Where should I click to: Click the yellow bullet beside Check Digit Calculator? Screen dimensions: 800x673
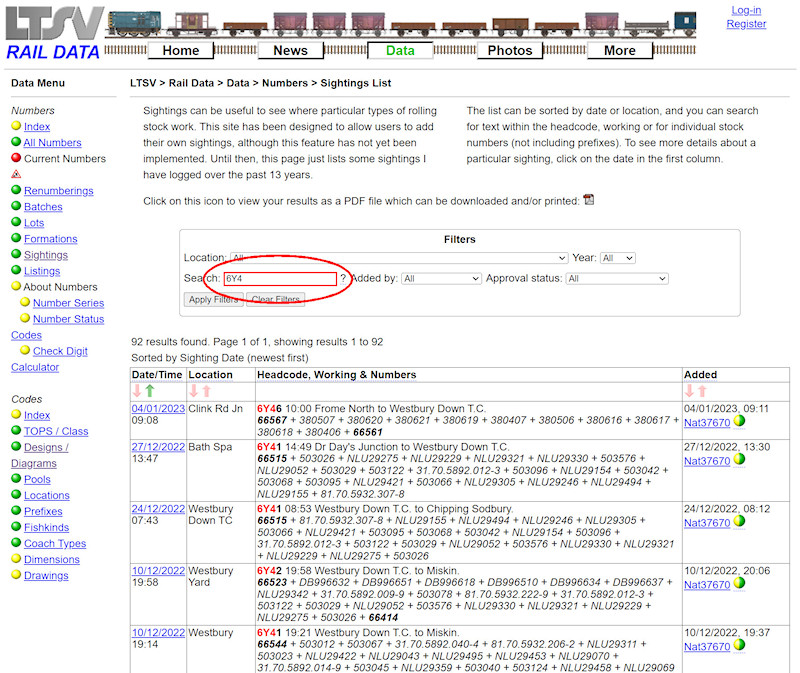click(x=25, y=351)
